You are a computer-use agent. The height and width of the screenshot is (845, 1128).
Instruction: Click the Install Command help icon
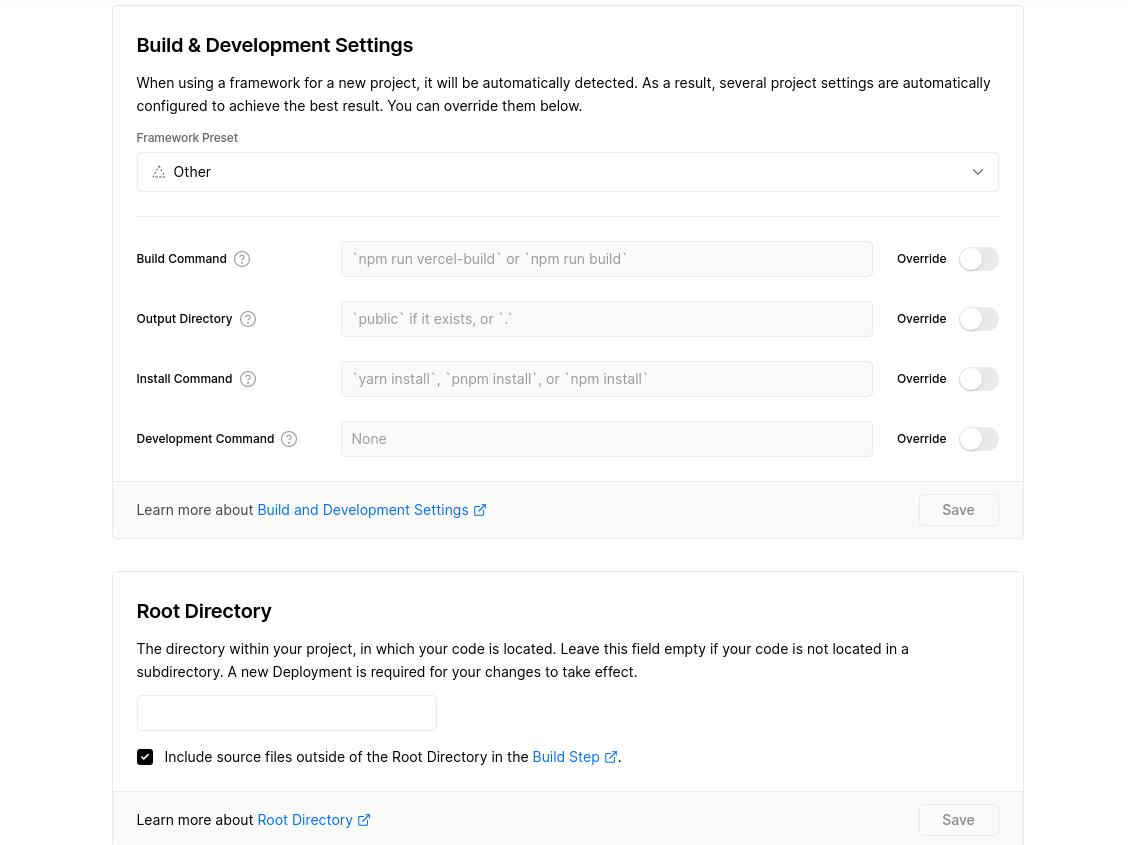tap(248, 379)
